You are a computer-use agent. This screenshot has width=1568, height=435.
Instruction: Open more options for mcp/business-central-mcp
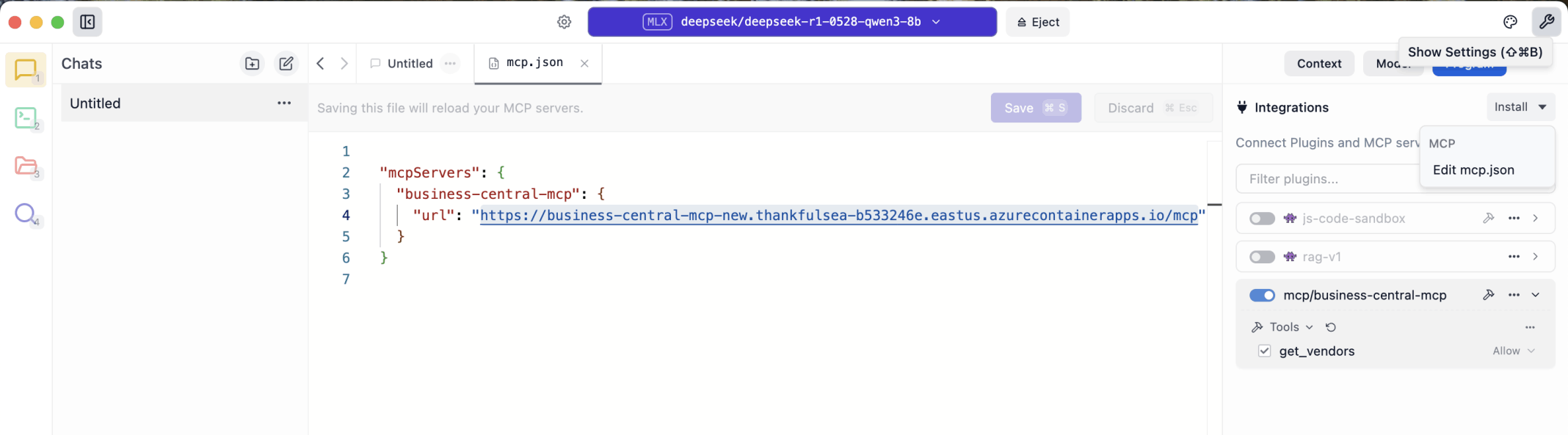1514,295
